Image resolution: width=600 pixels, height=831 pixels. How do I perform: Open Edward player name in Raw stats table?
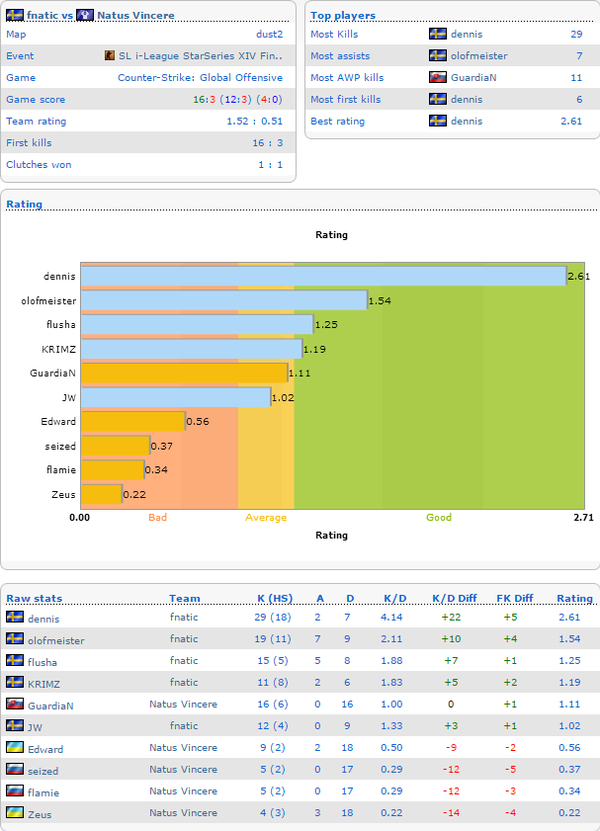click(x=46, y=749)
